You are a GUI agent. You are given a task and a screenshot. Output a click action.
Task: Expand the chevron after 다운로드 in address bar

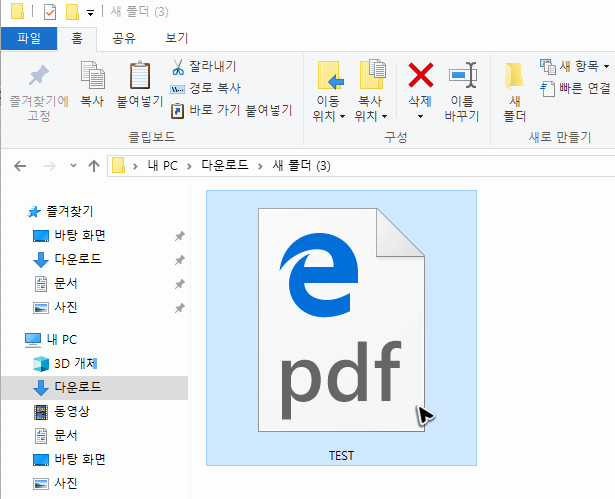coord(260,167)
